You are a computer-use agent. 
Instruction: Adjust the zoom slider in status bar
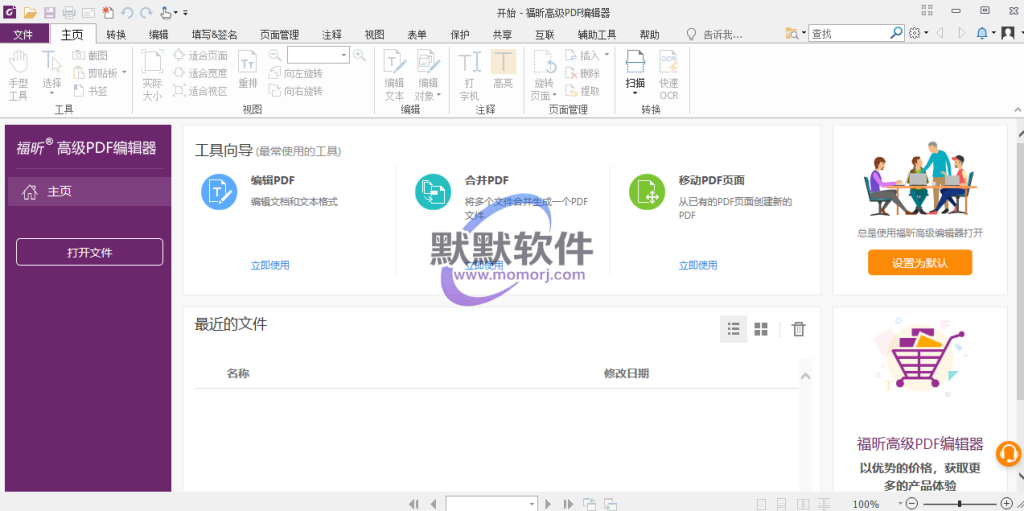point(959,504)
